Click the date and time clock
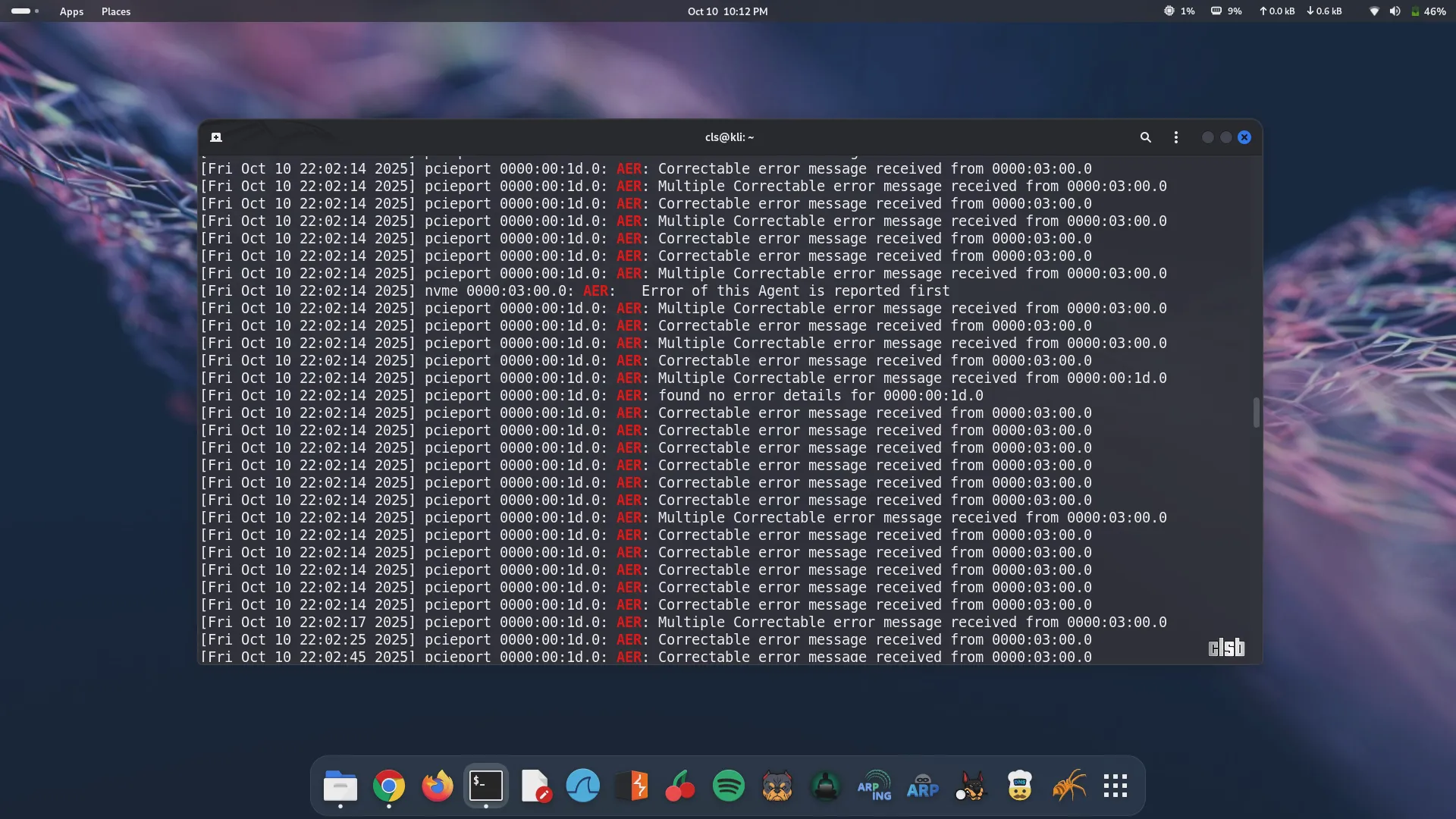The width and height of the screenshot is (1456, 819). 727,11
